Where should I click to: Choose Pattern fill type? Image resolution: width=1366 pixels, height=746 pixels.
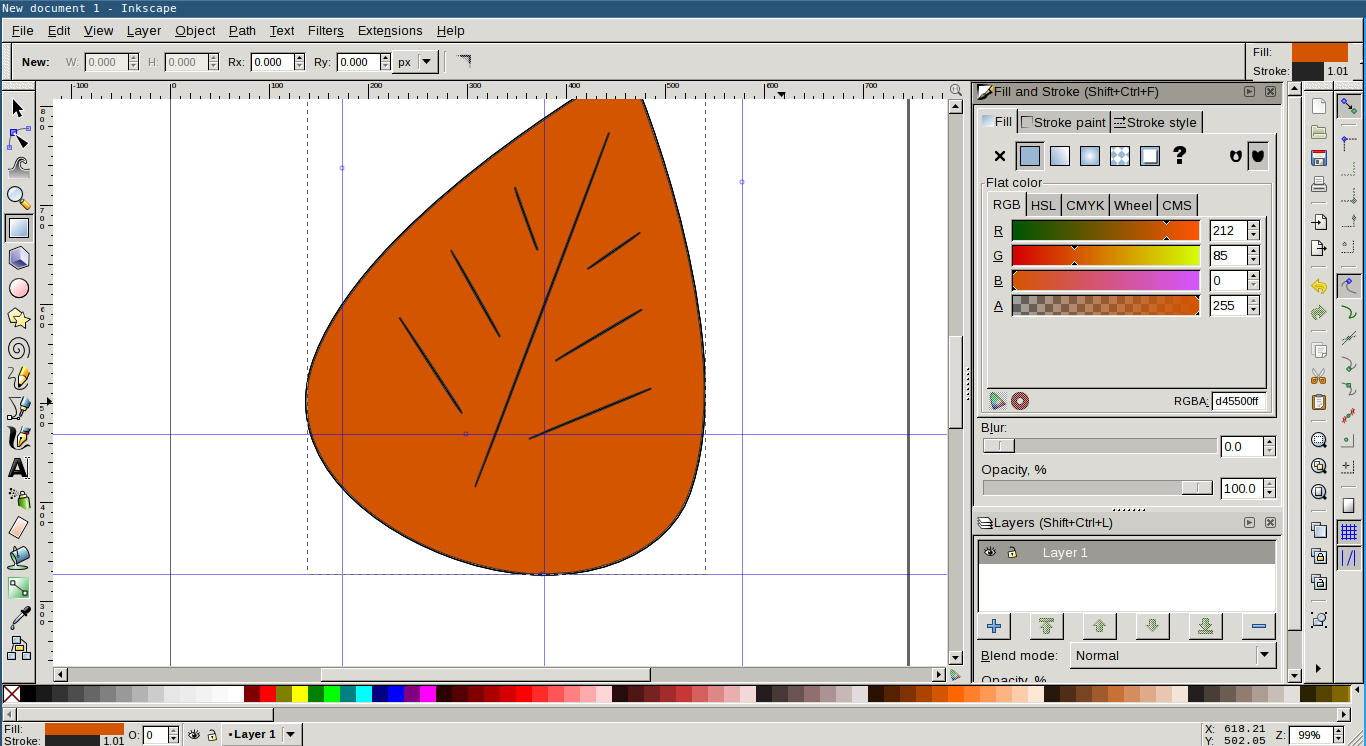point(1120,156)
